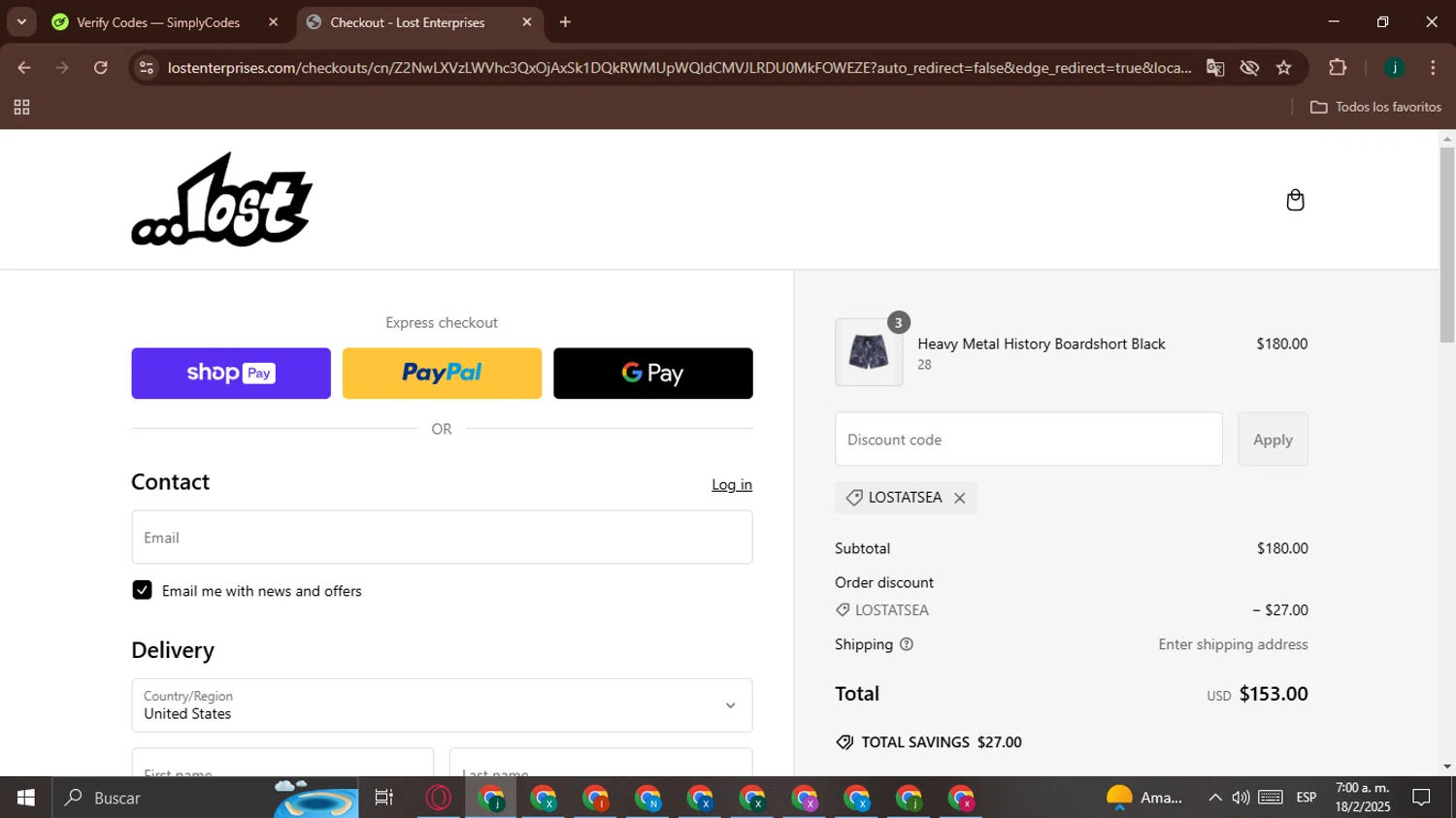This screenshot has height=818, width=1456.
Task: Click the third-party cookies blocked eye icon
Action: [x=1249, y=68]
